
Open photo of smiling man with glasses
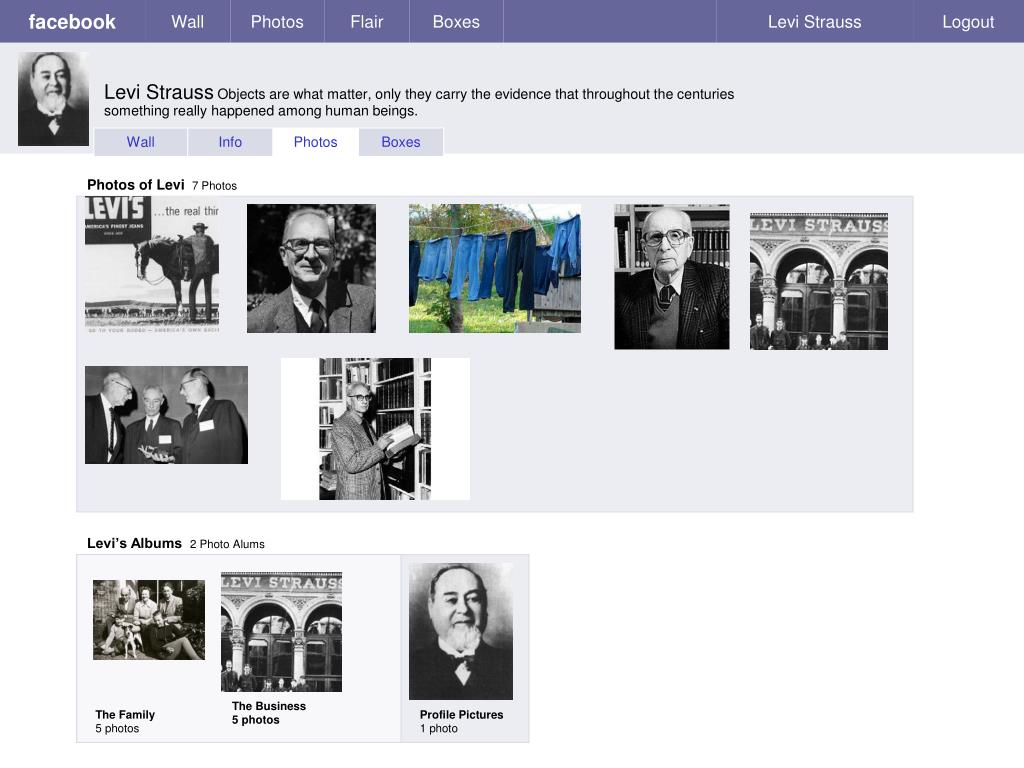[311, 268]
